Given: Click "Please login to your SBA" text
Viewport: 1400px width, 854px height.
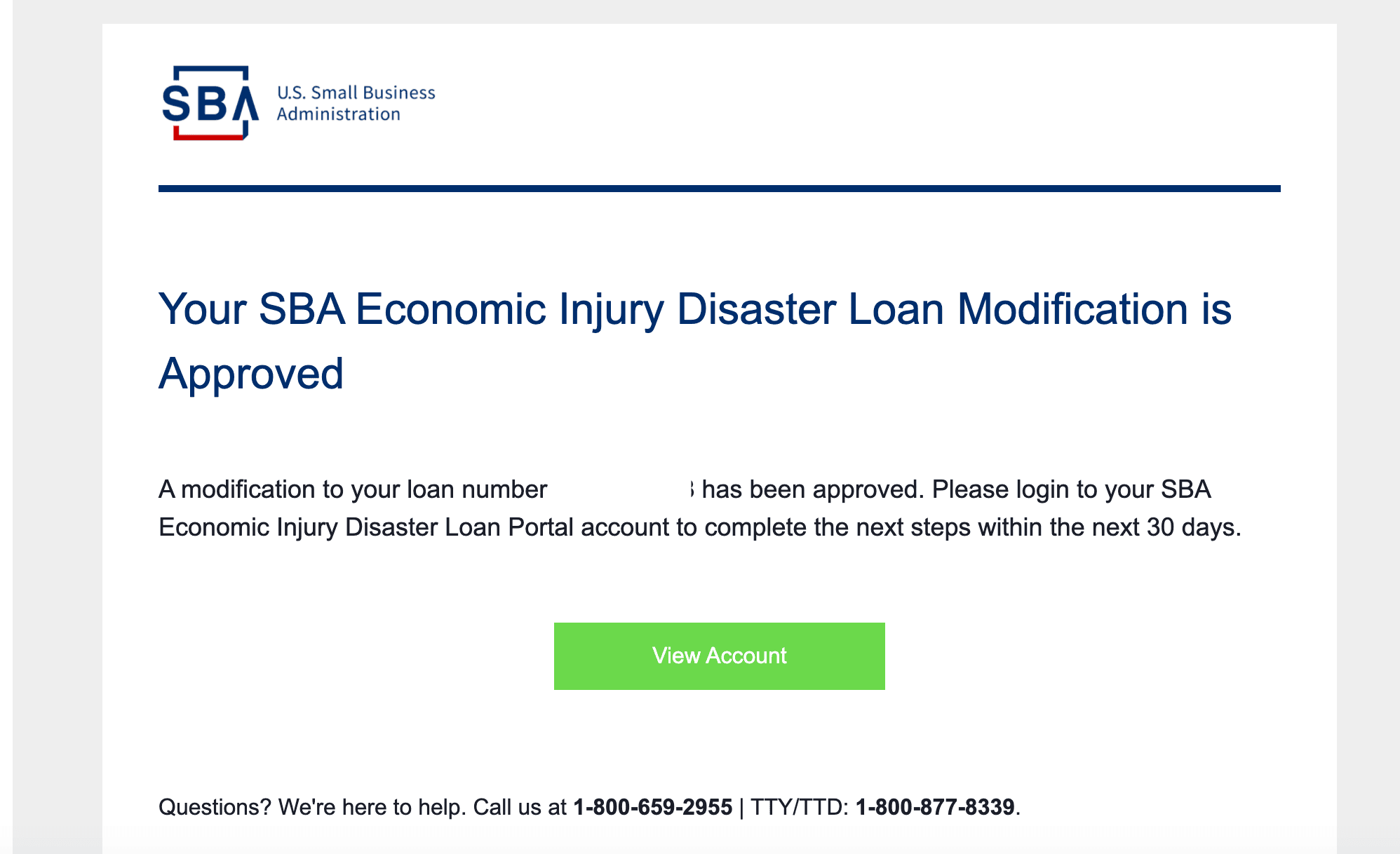Looking at the screenshot, I should pyautogui.click(x=1072, y=489).
